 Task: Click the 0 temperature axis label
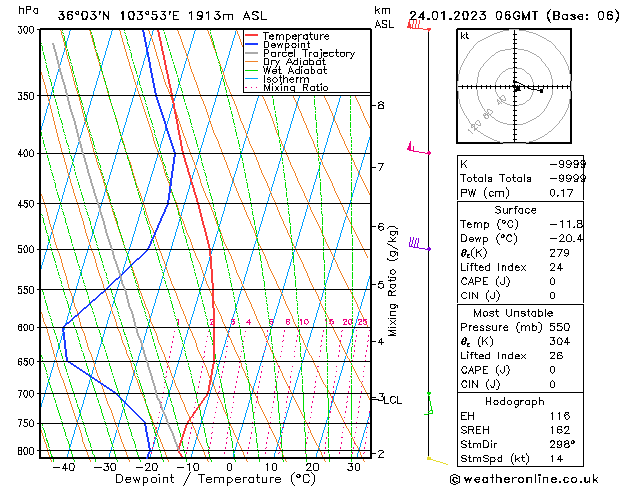point(229,467)
